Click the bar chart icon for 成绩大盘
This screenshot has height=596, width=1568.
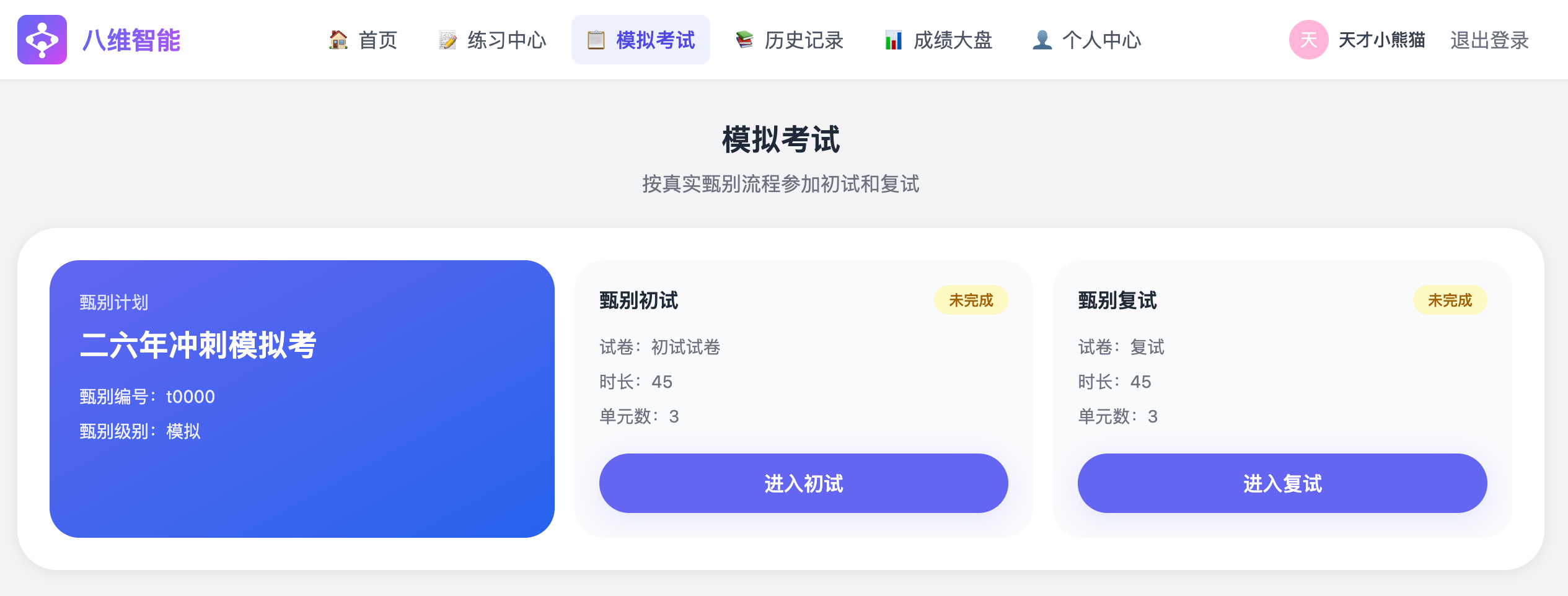pos(892,40)
